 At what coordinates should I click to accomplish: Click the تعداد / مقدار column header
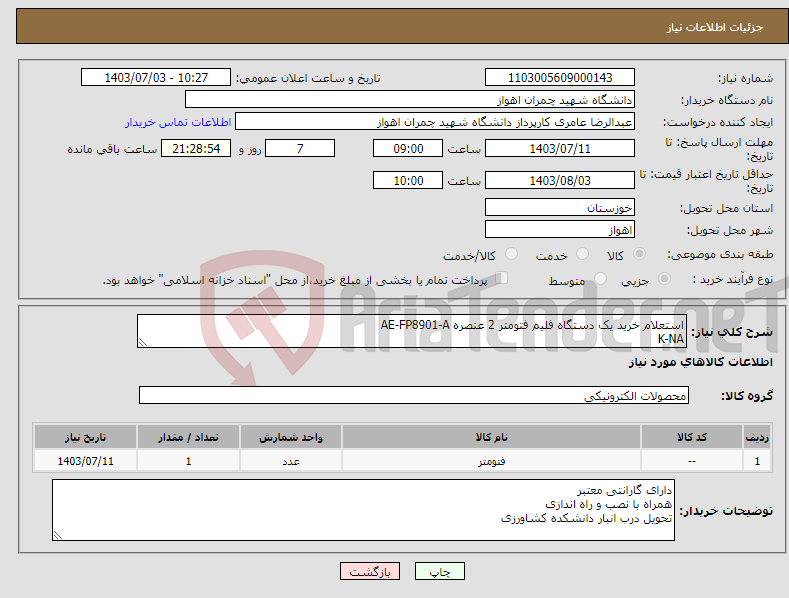[x=188, y=437]
